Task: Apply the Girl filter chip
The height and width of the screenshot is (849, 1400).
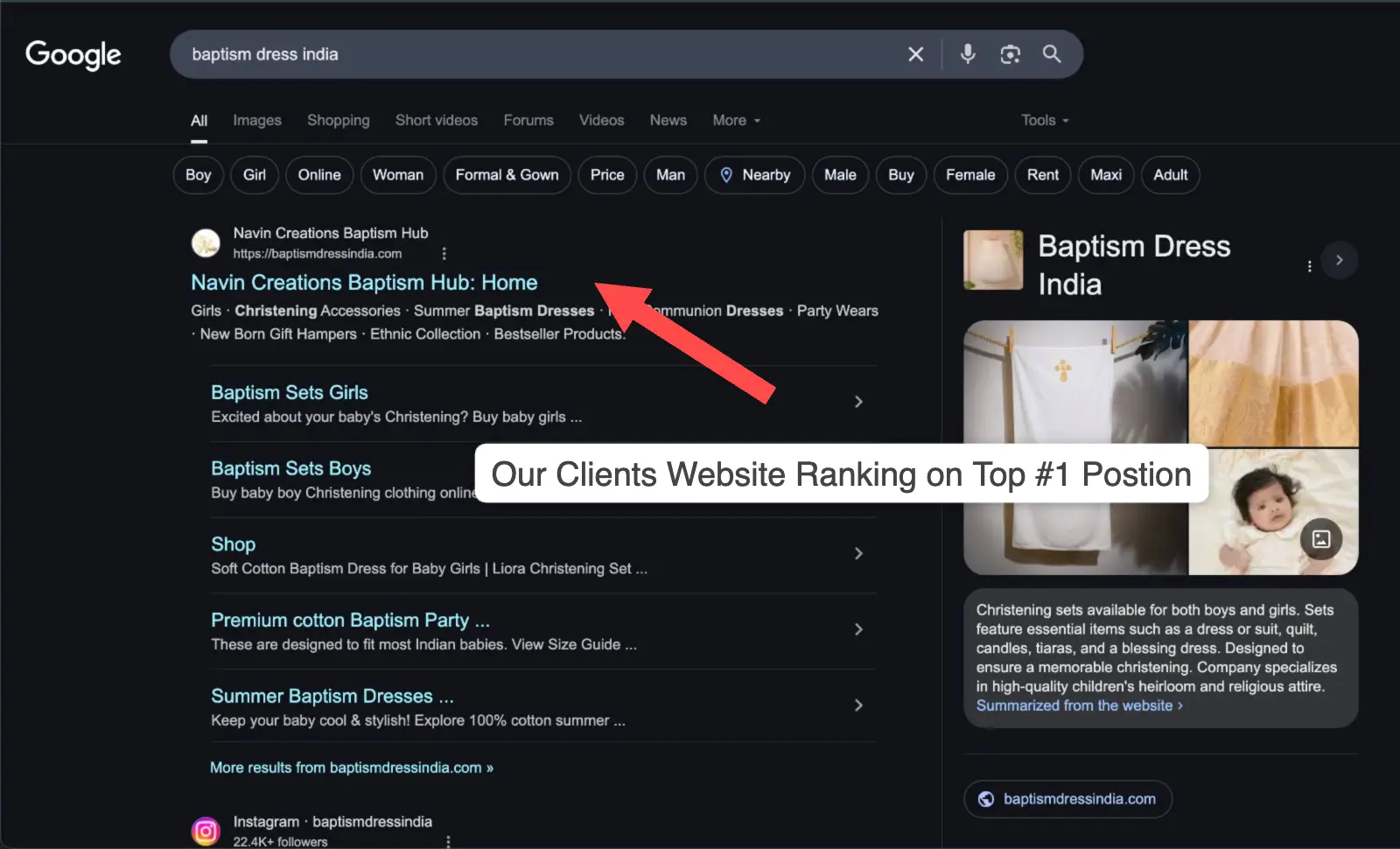Action: [255, 175]
